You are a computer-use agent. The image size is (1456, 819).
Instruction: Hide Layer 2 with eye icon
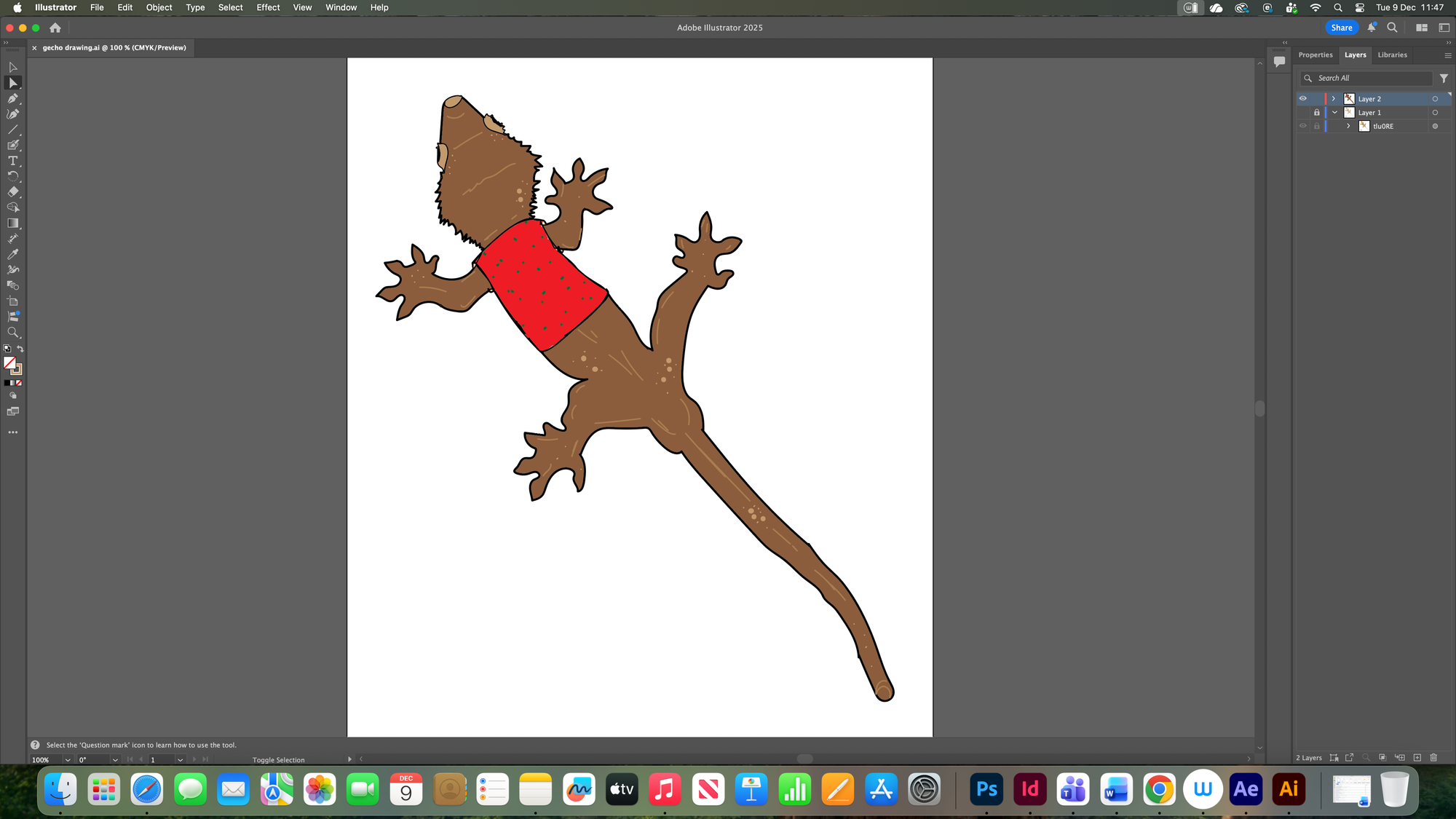click(1303, 99)
